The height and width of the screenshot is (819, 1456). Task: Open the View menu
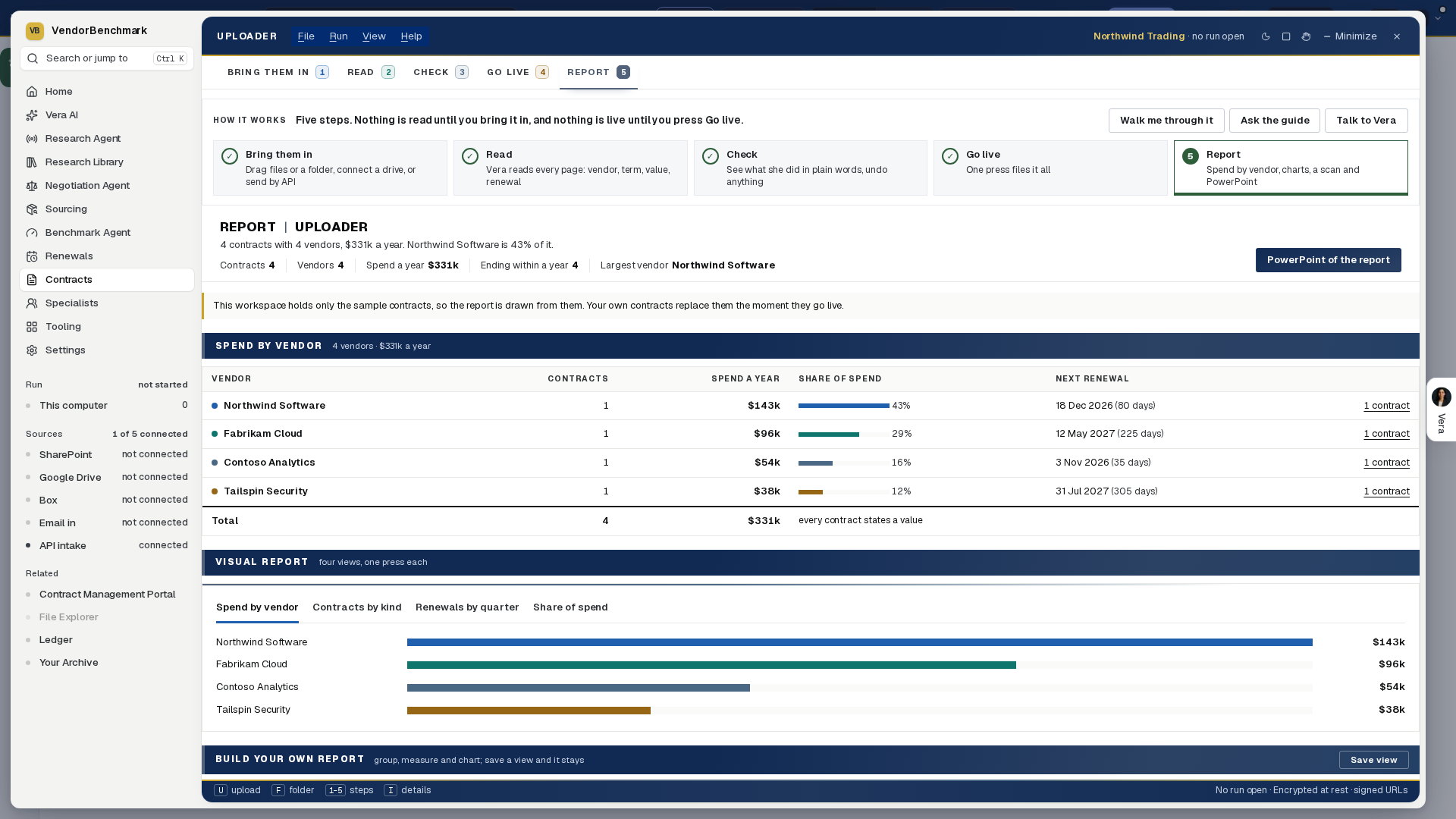click(x=374, y=36)
